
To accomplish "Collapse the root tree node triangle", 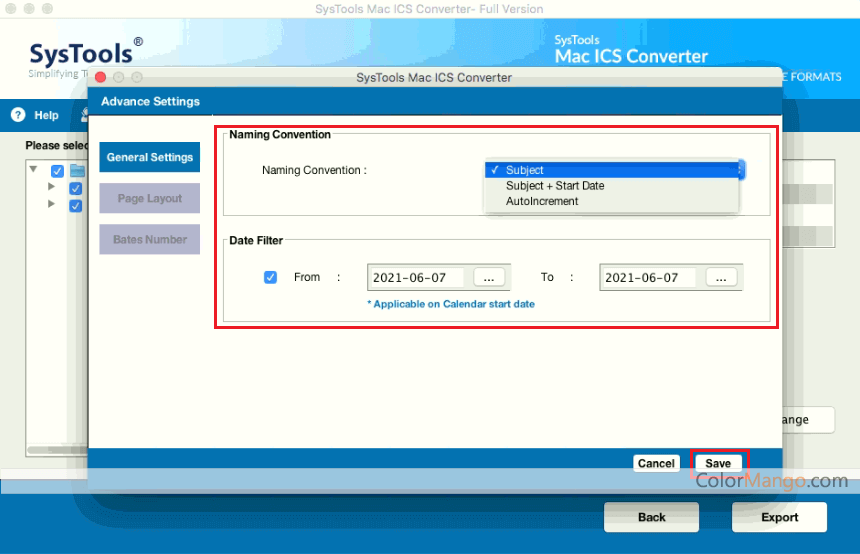I will 34,170.
